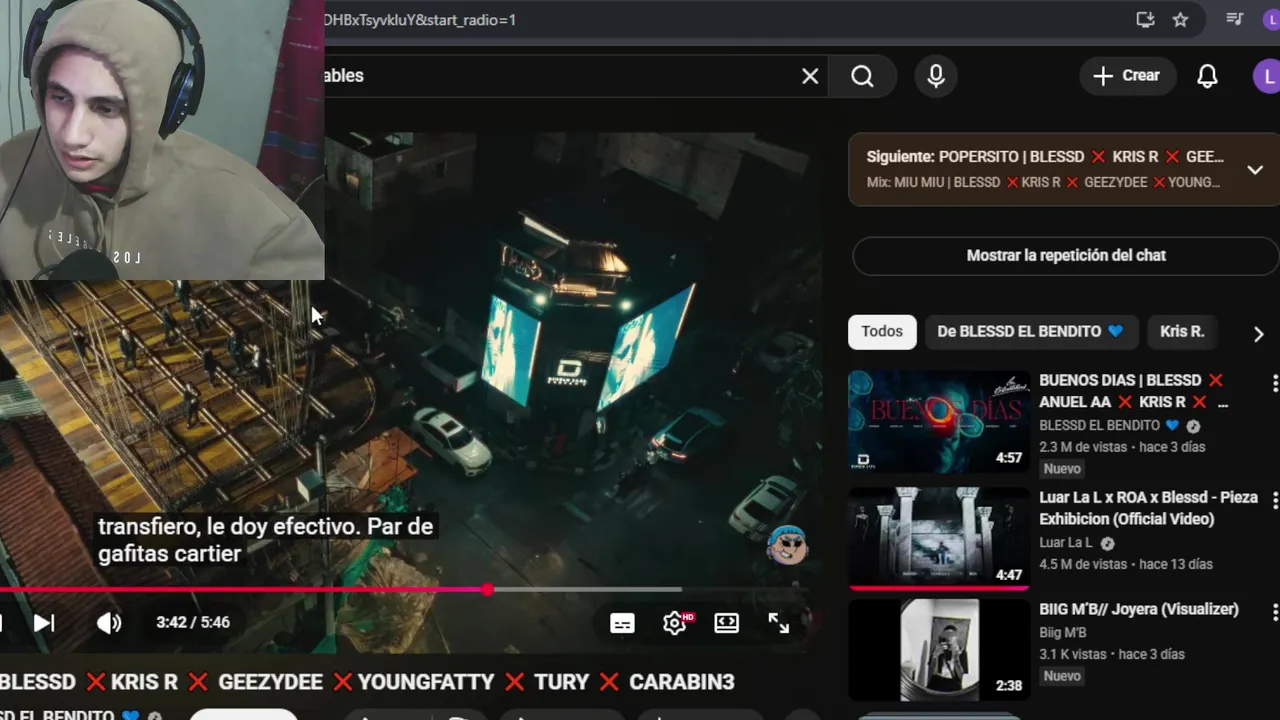
Task: Open the Luar La L channel name
Action: pyautogui.click(x=1066, y=542)
